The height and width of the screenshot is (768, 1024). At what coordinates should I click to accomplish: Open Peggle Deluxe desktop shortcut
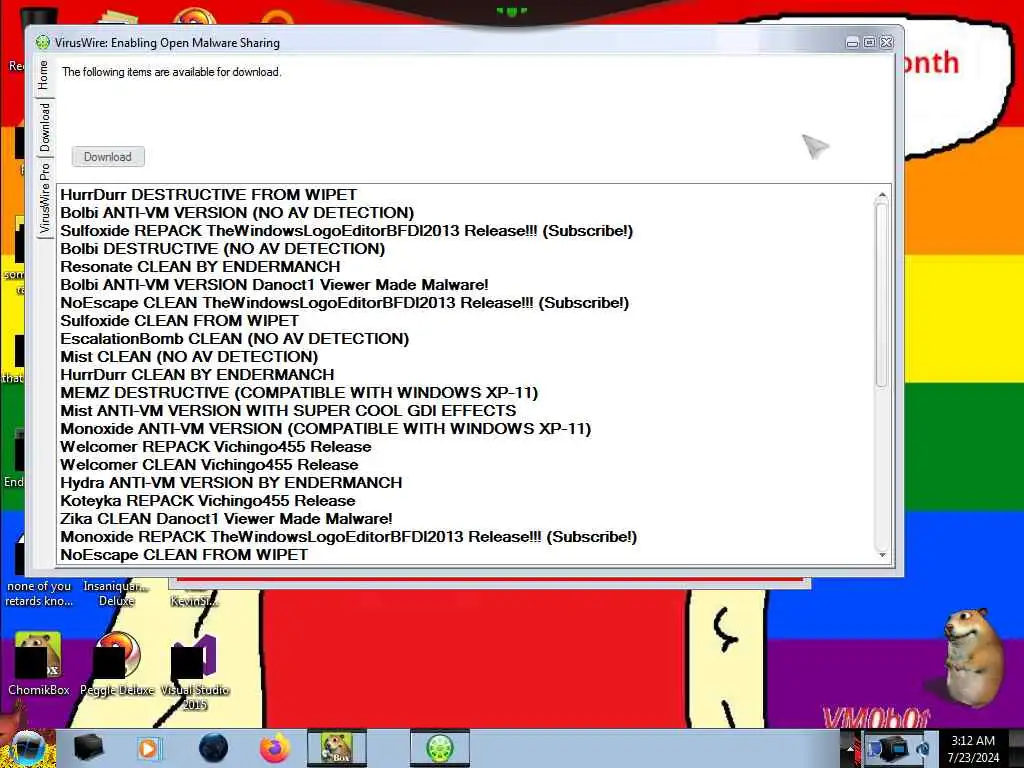coord(117,664)
